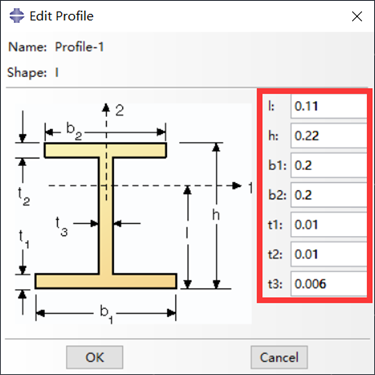Click the b2 dimension label in diagram
375x375 pixels.
tap(74, 131)
